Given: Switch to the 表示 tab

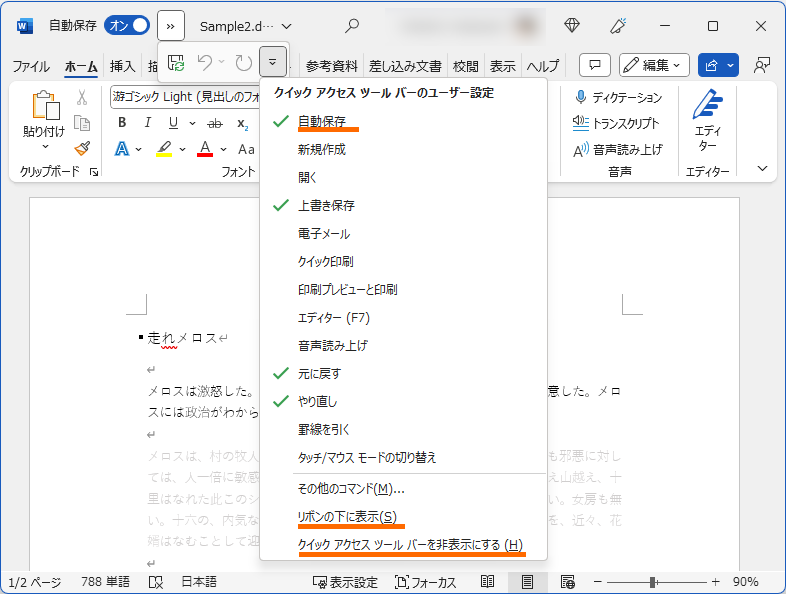Looking at the screenshot, I should coord(502,66).
